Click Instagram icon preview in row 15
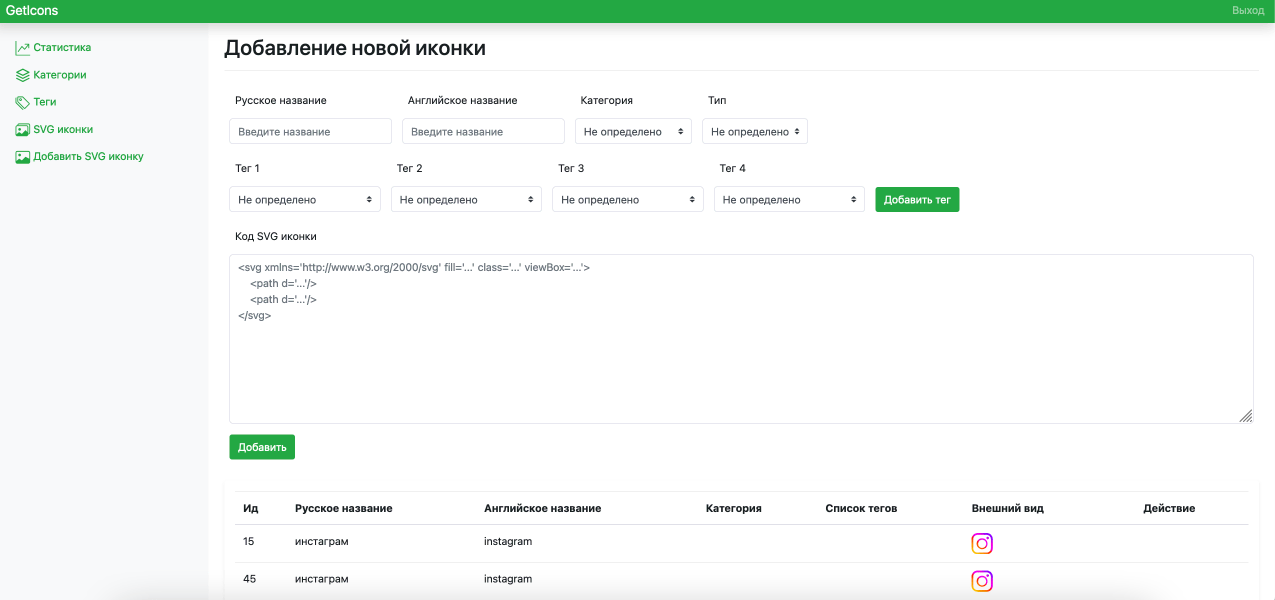This screenshot has height=600, width=1275. point(982,543)
